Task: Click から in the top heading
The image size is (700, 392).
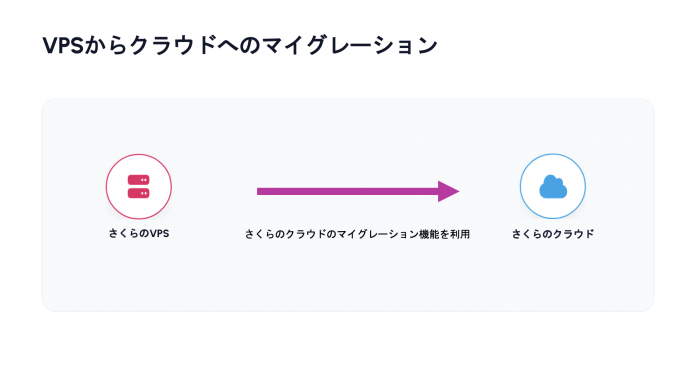Action: tap(106, 46)
